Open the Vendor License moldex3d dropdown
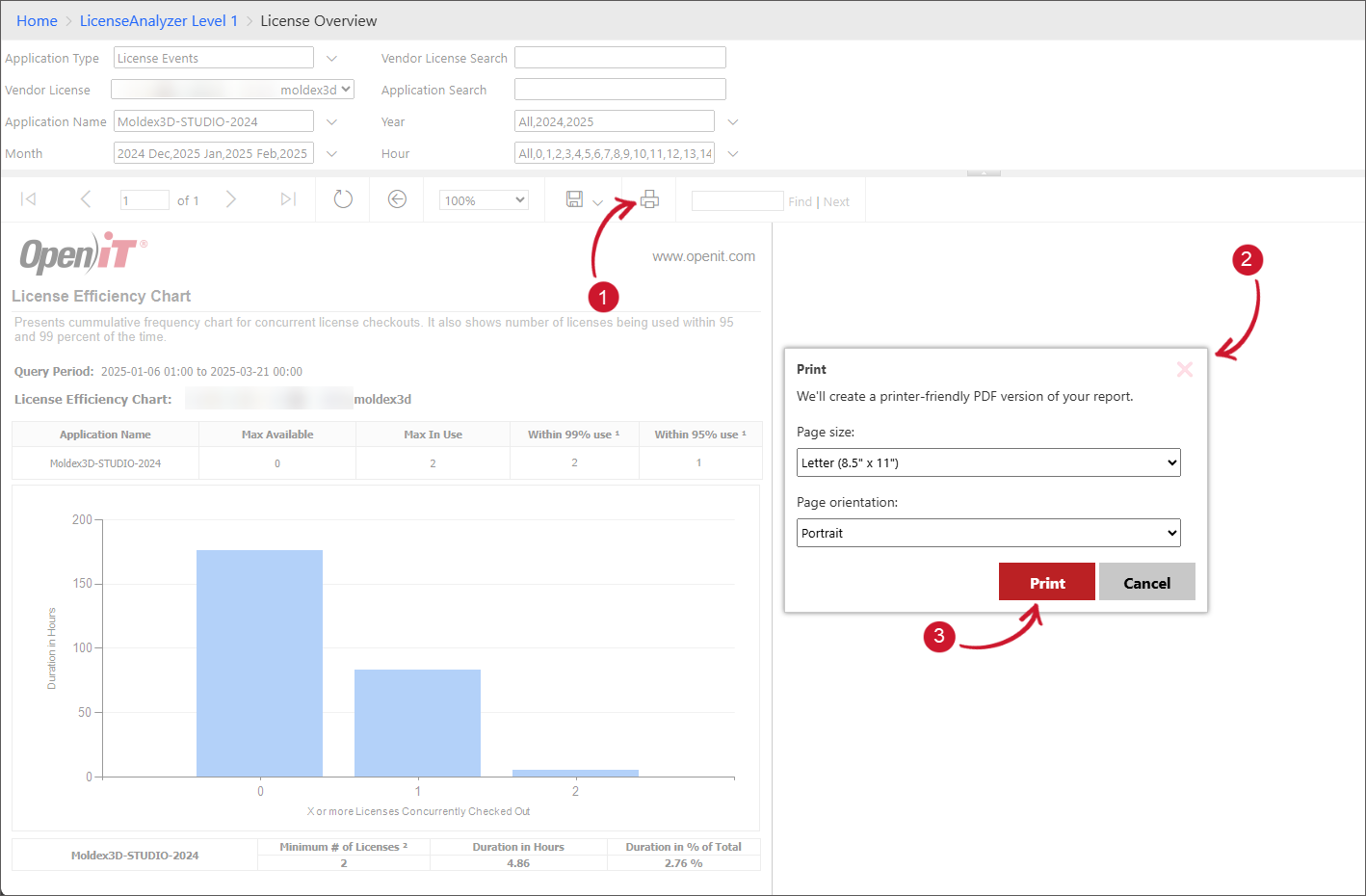1366x896 pixels. (x=233, y=90)
